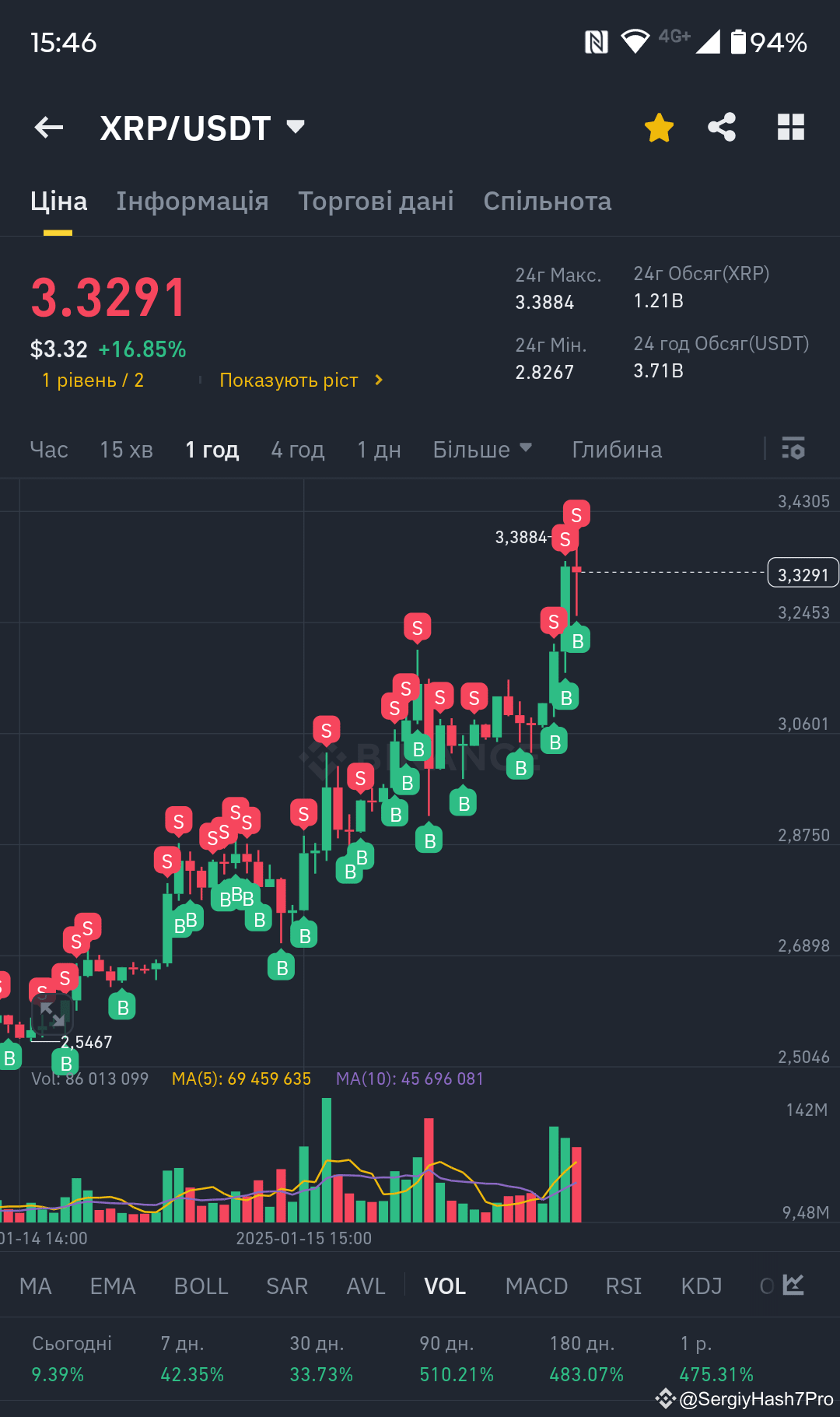Tap the battery 94% status icon
Screen dimensions: 840x1417
point(768,42)
